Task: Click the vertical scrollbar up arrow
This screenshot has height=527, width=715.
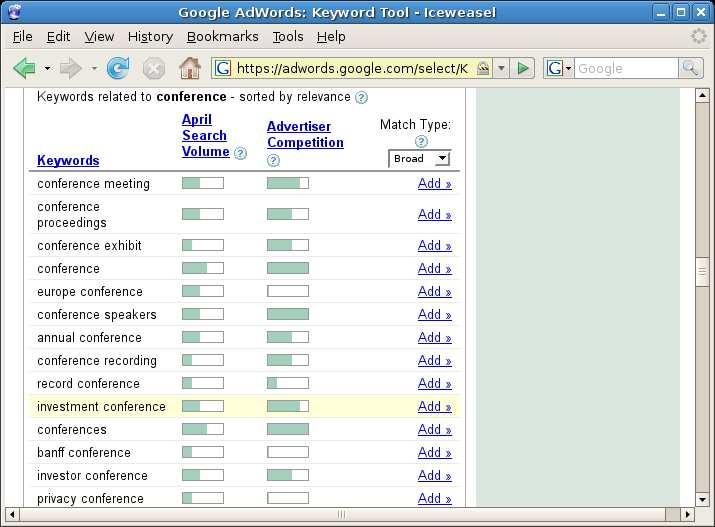Action: pyautogui.click(x=702, y=96)
